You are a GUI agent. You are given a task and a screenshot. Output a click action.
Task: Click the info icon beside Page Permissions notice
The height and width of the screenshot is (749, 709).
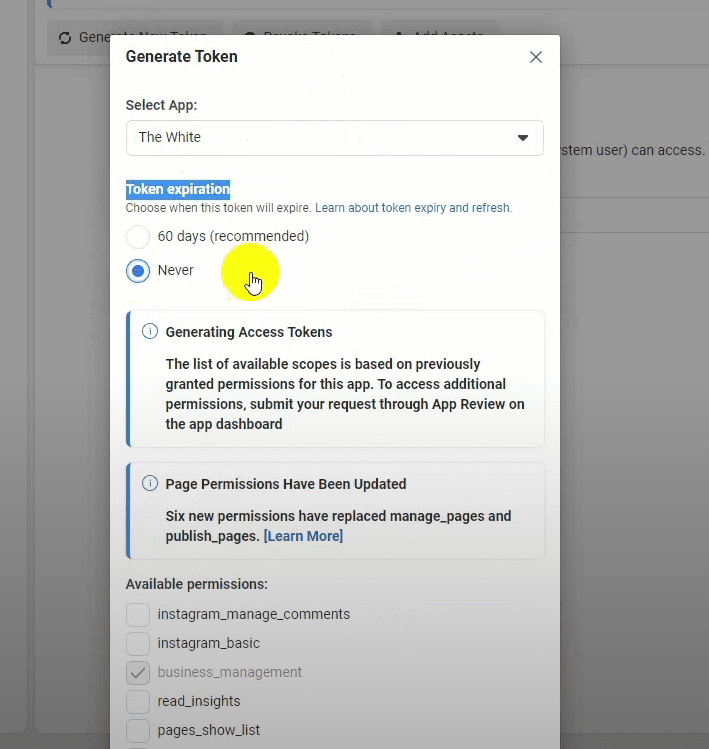(150, 483)
